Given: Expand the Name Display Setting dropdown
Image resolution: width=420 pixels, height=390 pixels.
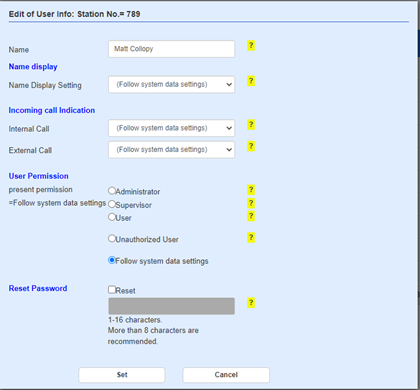Looking at the screenshot, I should (x=171, y=85).
